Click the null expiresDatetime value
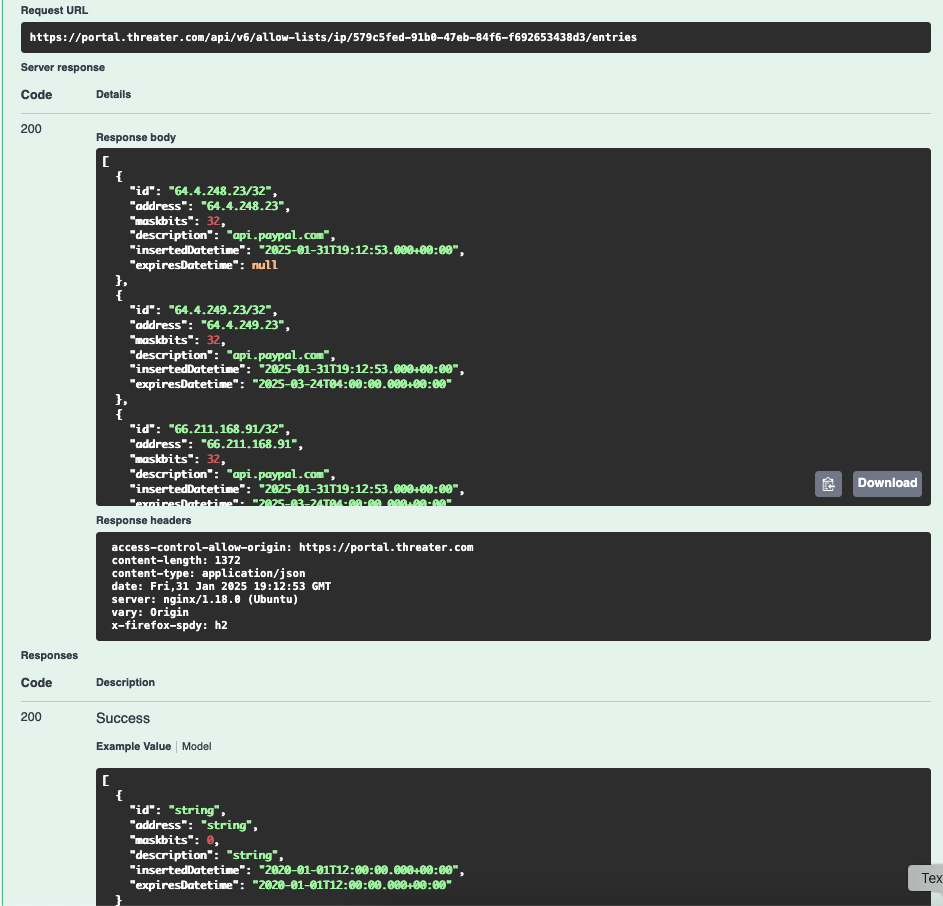 click(x=265, y=265)
